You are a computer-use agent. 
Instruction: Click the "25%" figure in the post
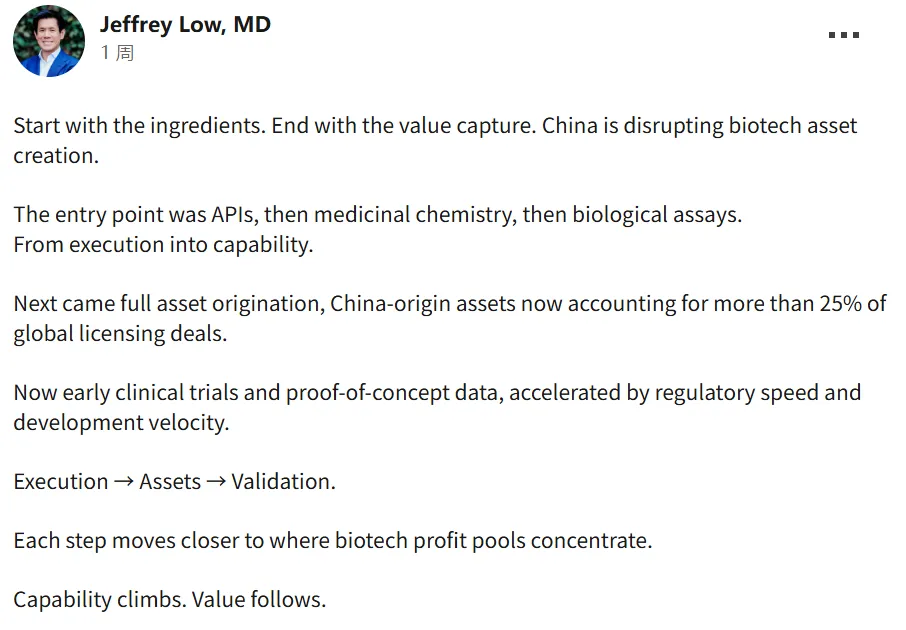pyautogui.click(x=839, y=304)
